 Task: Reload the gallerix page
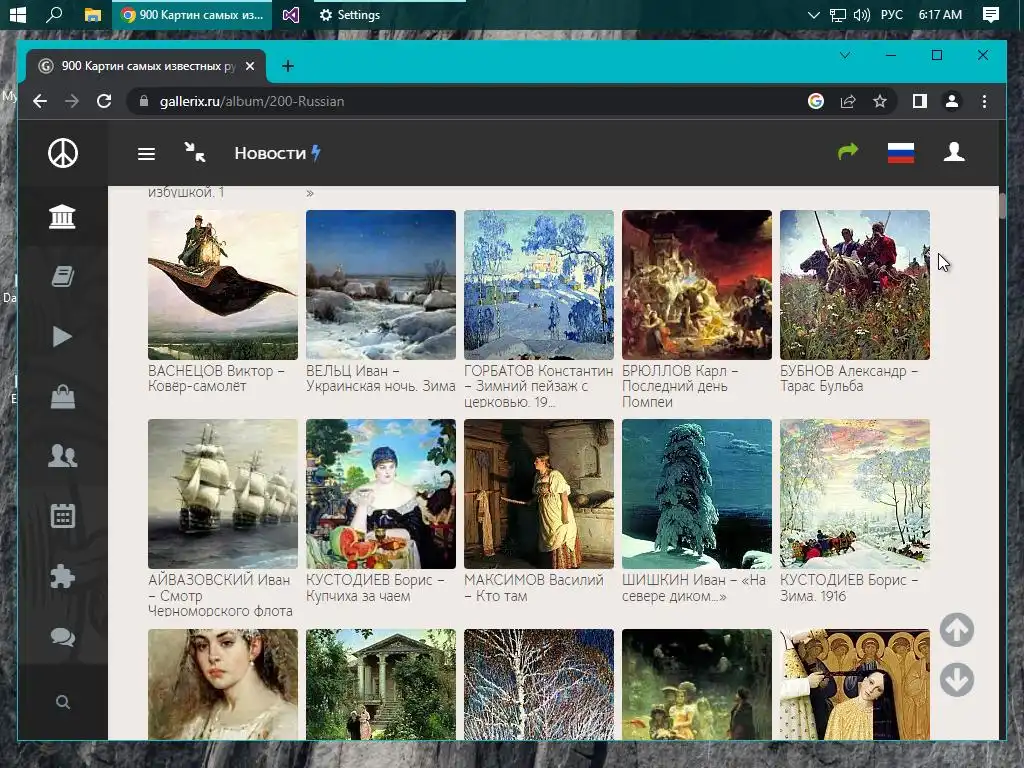(x=104, y=101)
